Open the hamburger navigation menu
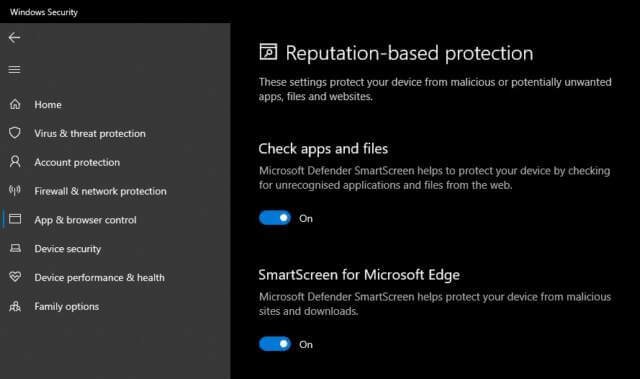Image resolution: width=640 pixels, height=379 pixels. [14, 69]
